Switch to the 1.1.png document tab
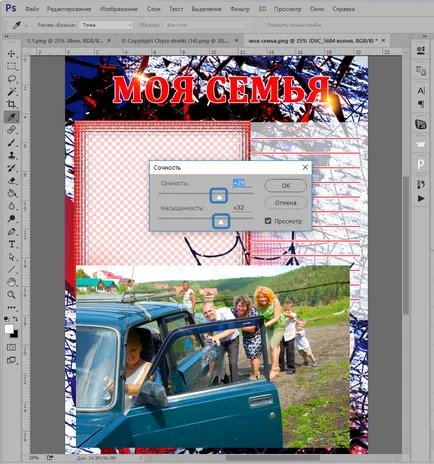434x464 pixels. coord(65,41)
